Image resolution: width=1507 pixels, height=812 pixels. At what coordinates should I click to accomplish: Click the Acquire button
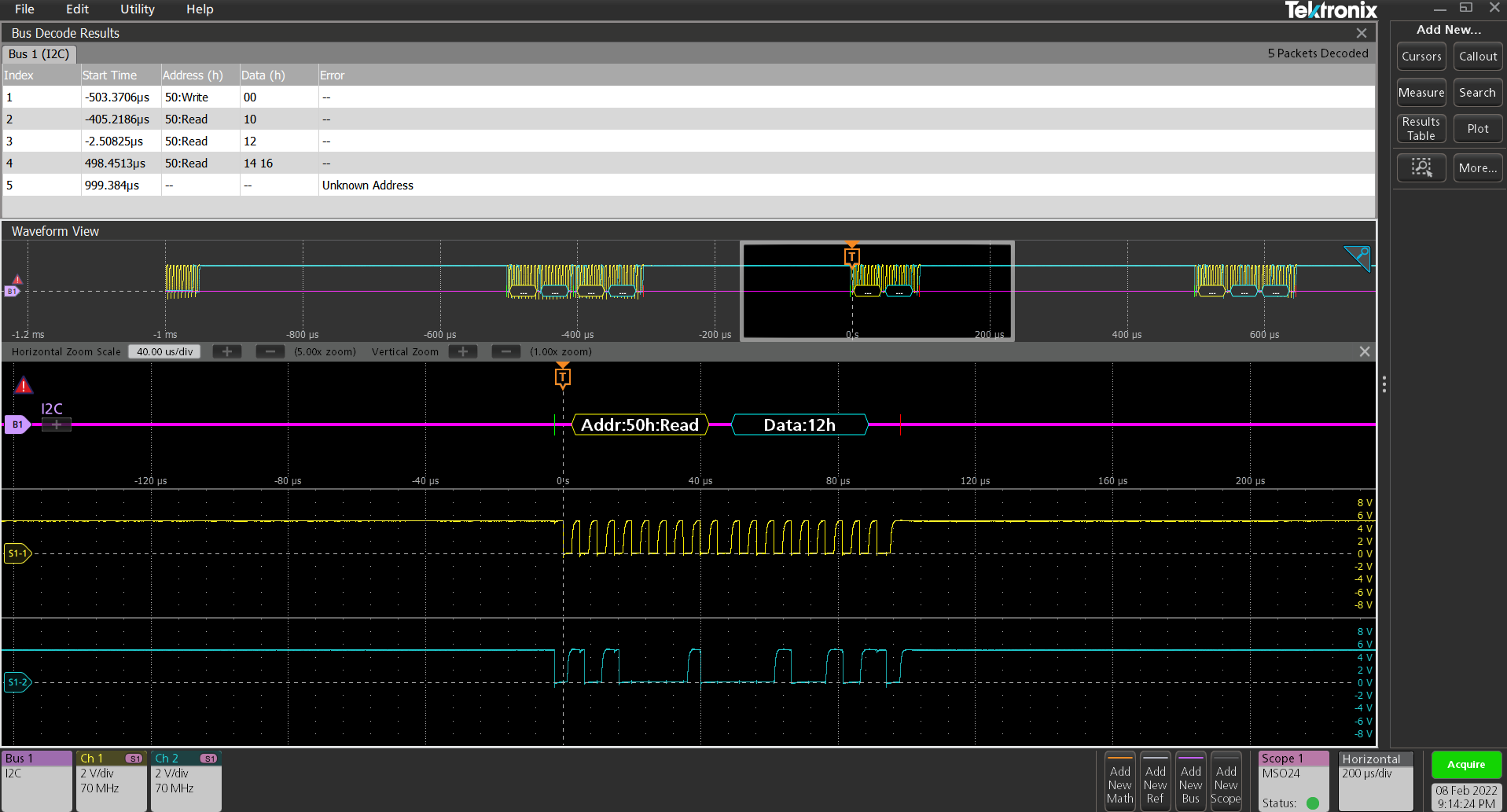click(x=1465, y=764)
